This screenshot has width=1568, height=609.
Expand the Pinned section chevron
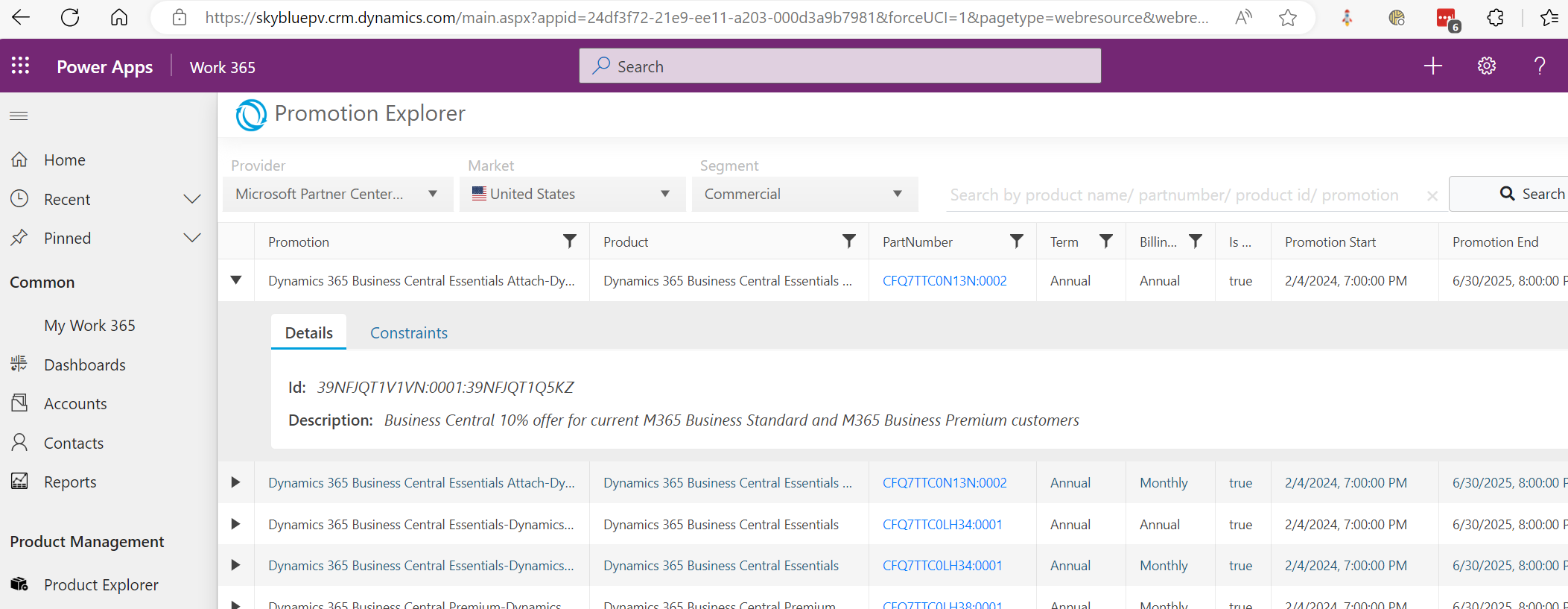point(192,238)
